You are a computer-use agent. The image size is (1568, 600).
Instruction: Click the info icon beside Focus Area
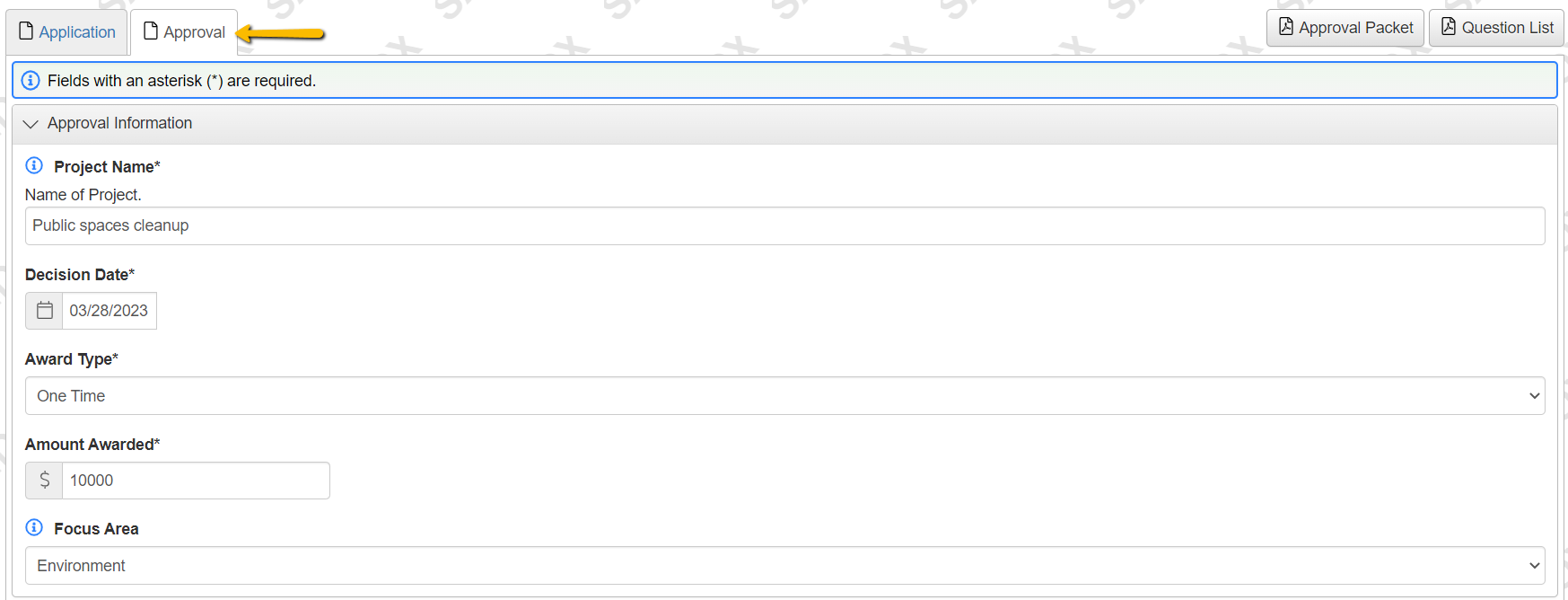pyautogui.click(x=34, y=527)
